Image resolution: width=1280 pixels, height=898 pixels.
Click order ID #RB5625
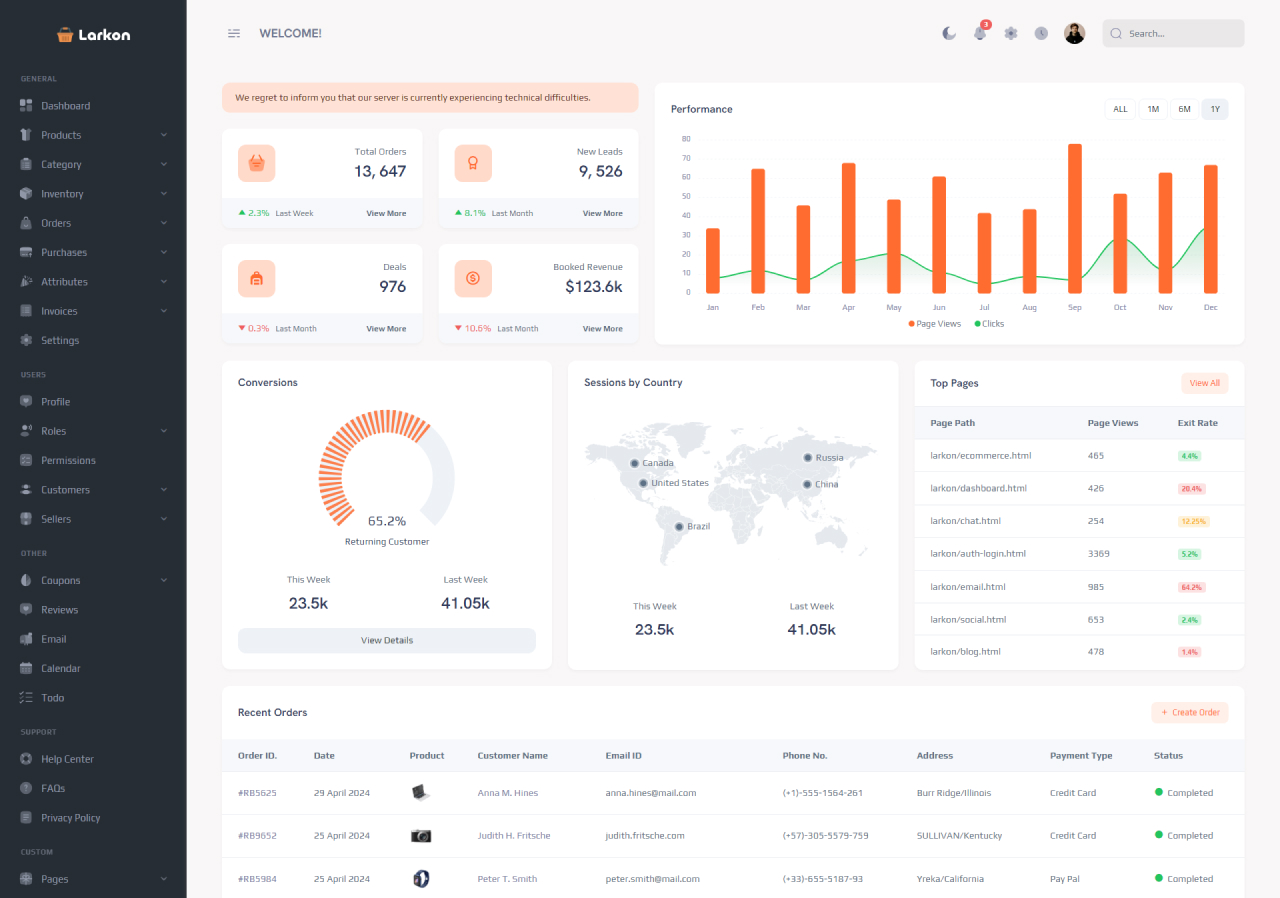pyautogui.click(x=257, y=793)
